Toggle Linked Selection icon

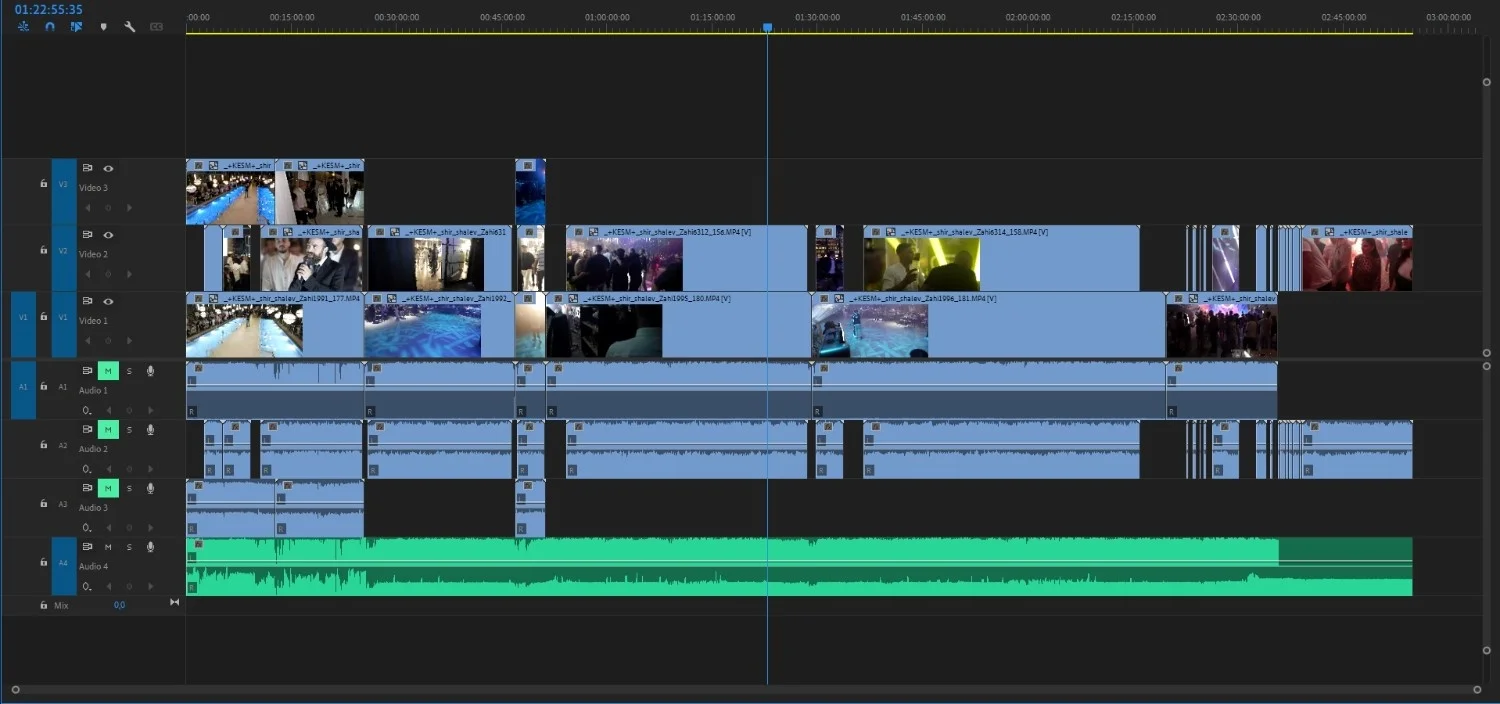point(76,27)
